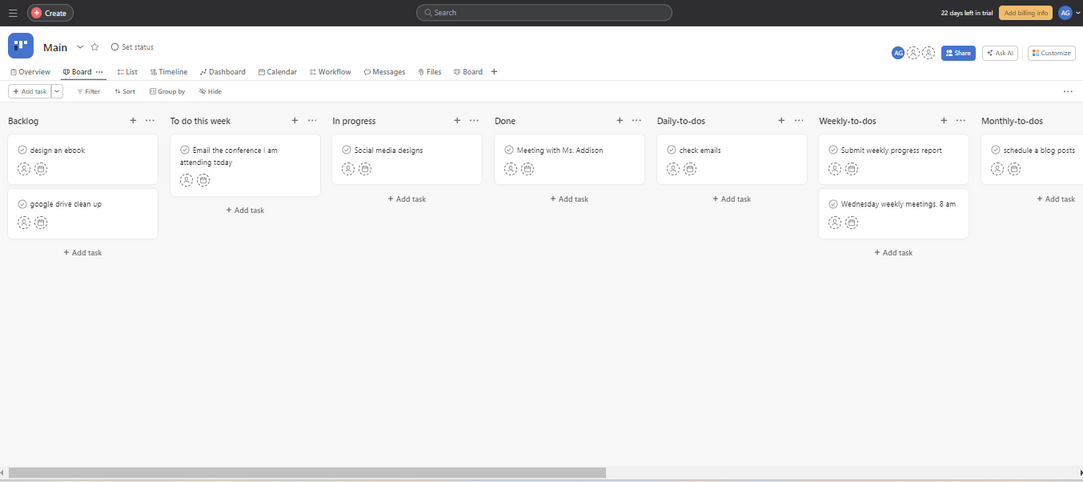Open Done column more options

[x=636, y=120]
